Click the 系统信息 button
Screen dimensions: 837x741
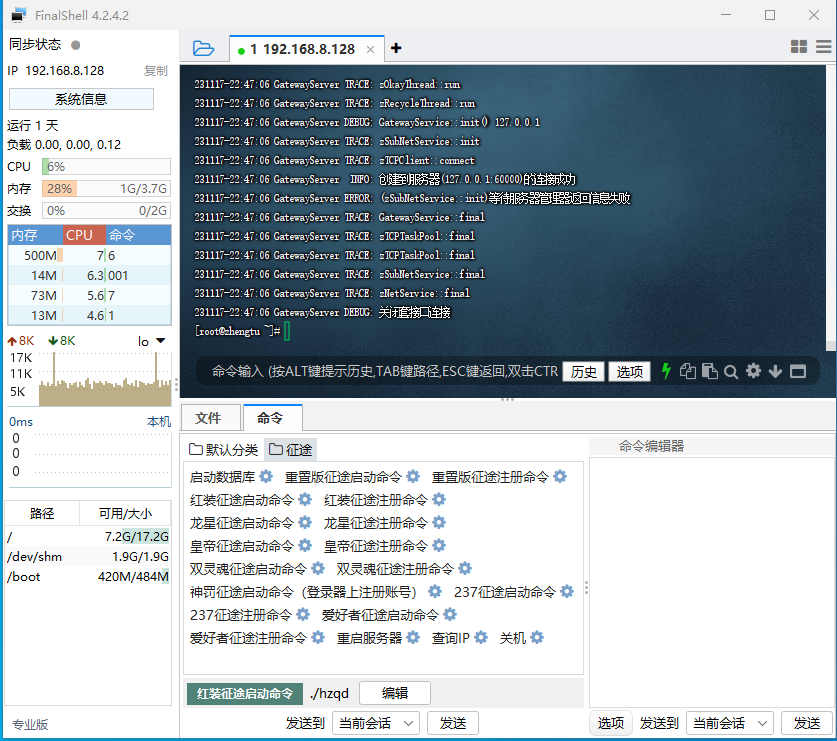pos(81,99)
